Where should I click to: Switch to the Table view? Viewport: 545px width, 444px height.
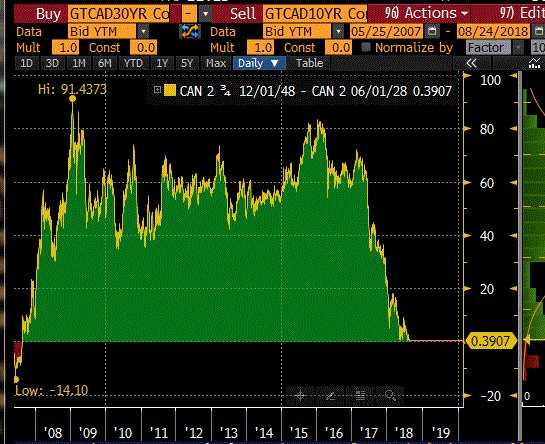click(x=309, y=63)
